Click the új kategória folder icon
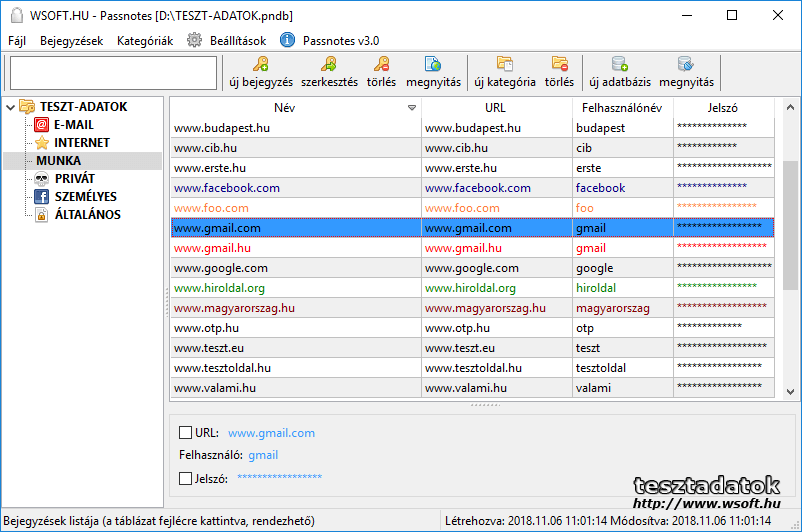 [505, 64]
